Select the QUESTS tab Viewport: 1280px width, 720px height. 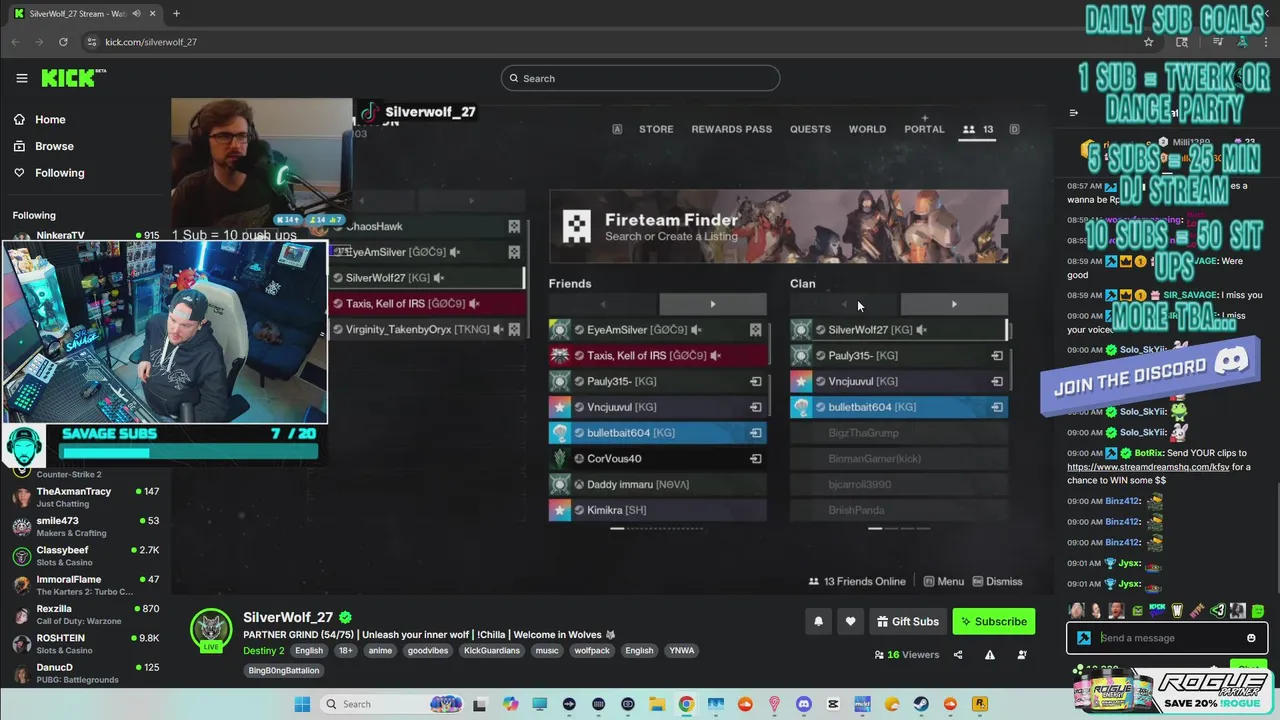pyautogui.click(x=810, y=129)
